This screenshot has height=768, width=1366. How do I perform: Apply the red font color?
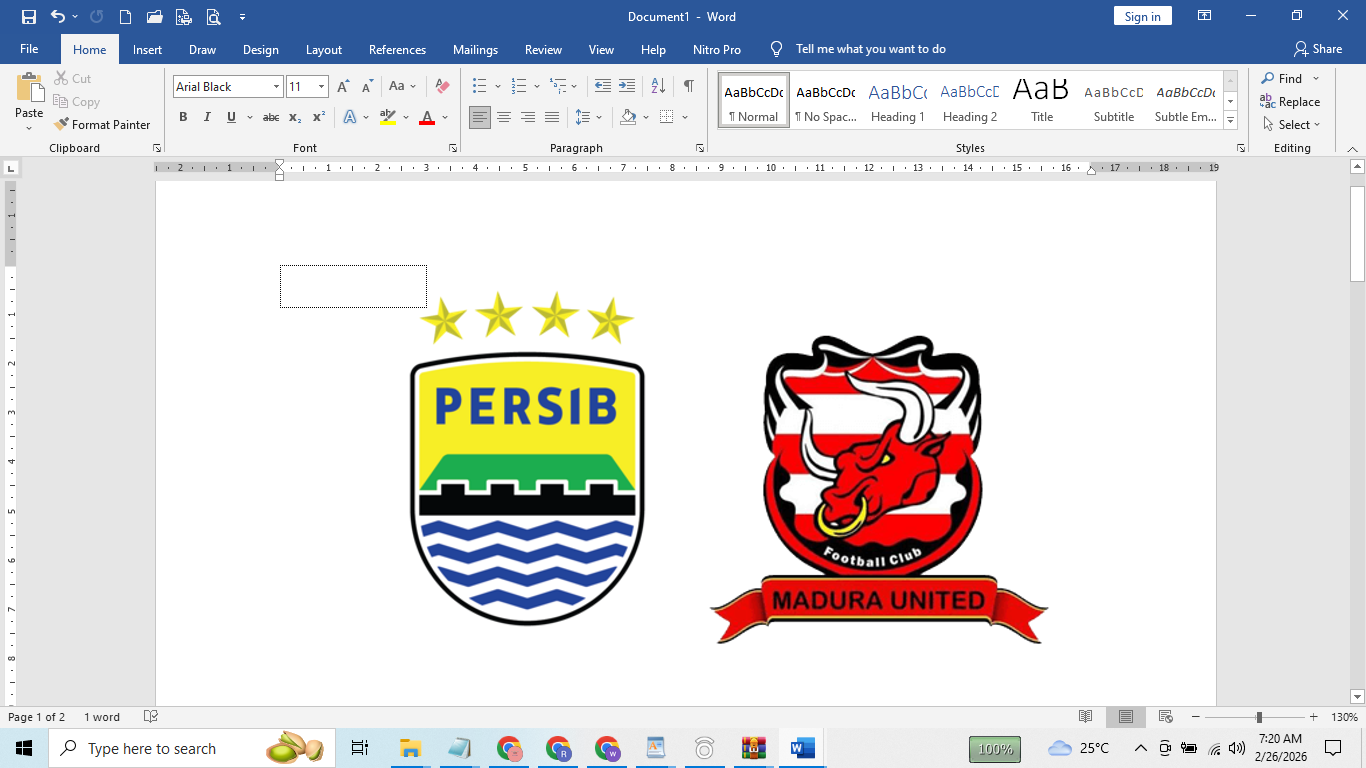pyautogui.click(x=427, y=117)
